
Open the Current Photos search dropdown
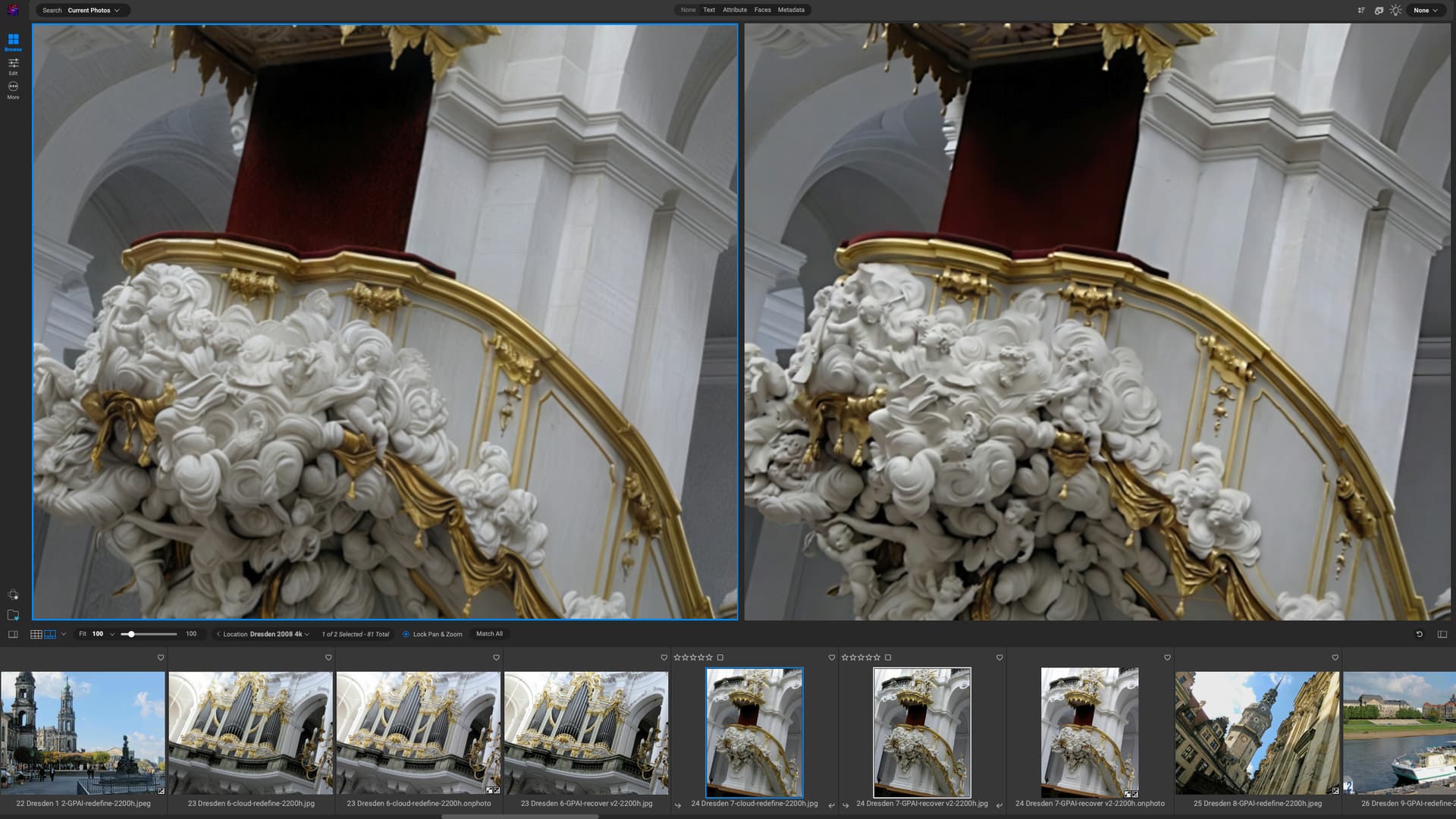pos(93,11)
